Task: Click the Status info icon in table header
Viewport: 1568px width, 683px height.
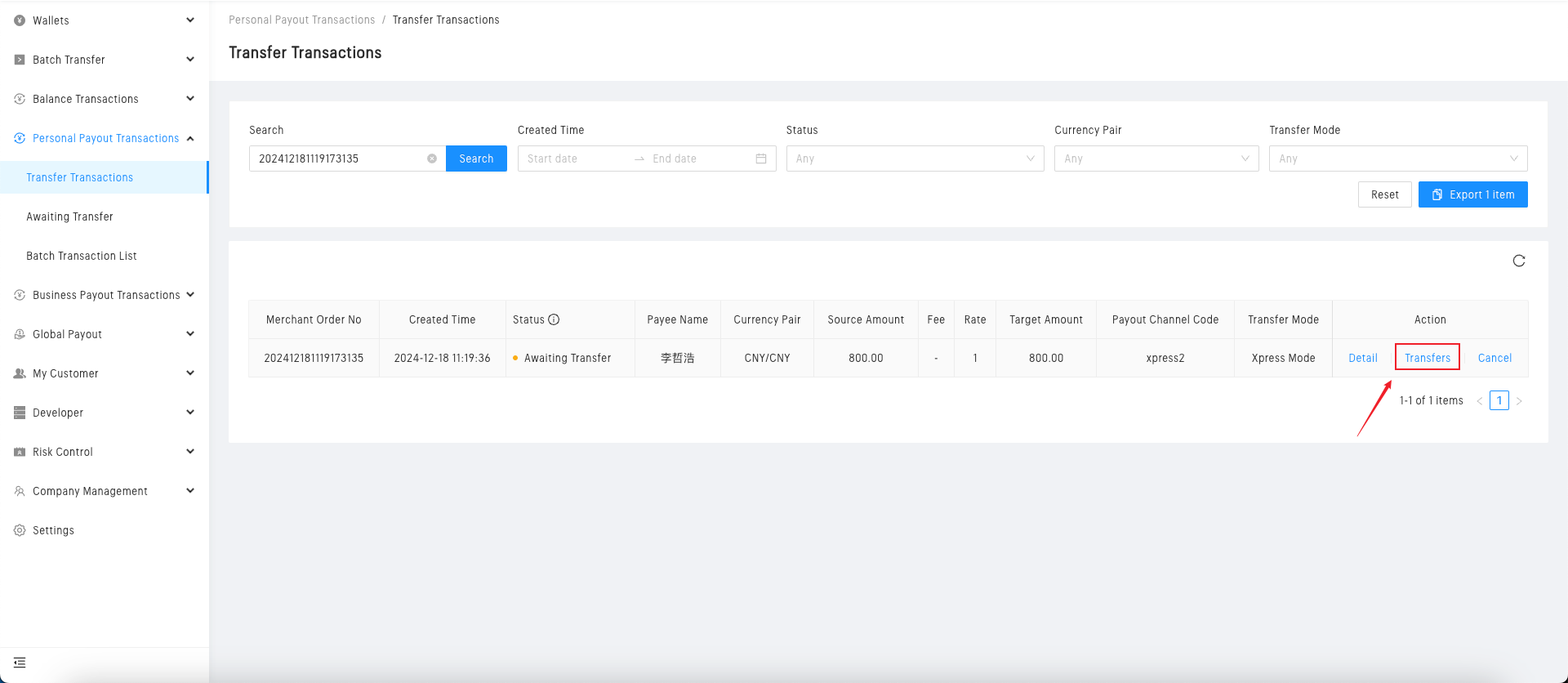Action: [554, 319]
